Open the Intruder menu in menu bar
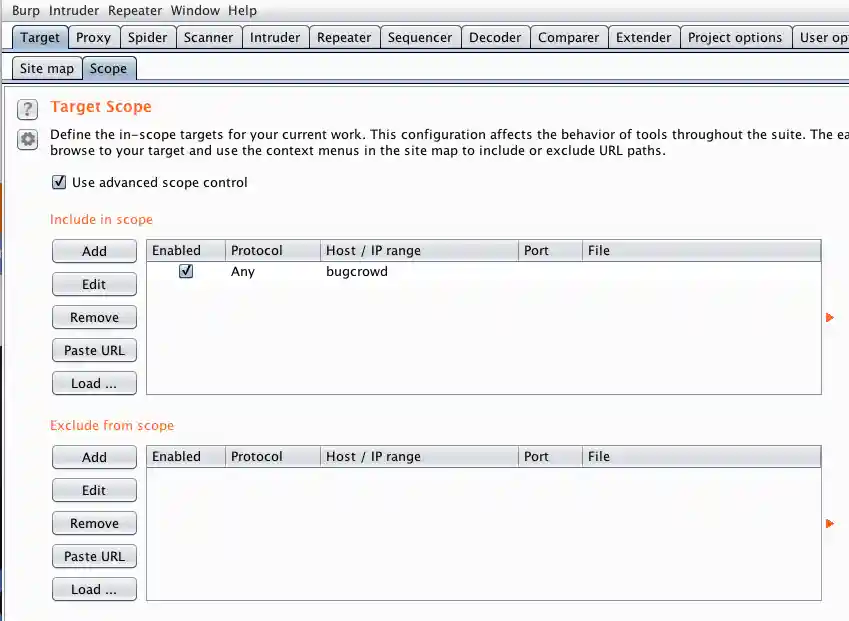The width and height of the screenshot is (849, 621). pyautogui.click(x=74, y=10)
